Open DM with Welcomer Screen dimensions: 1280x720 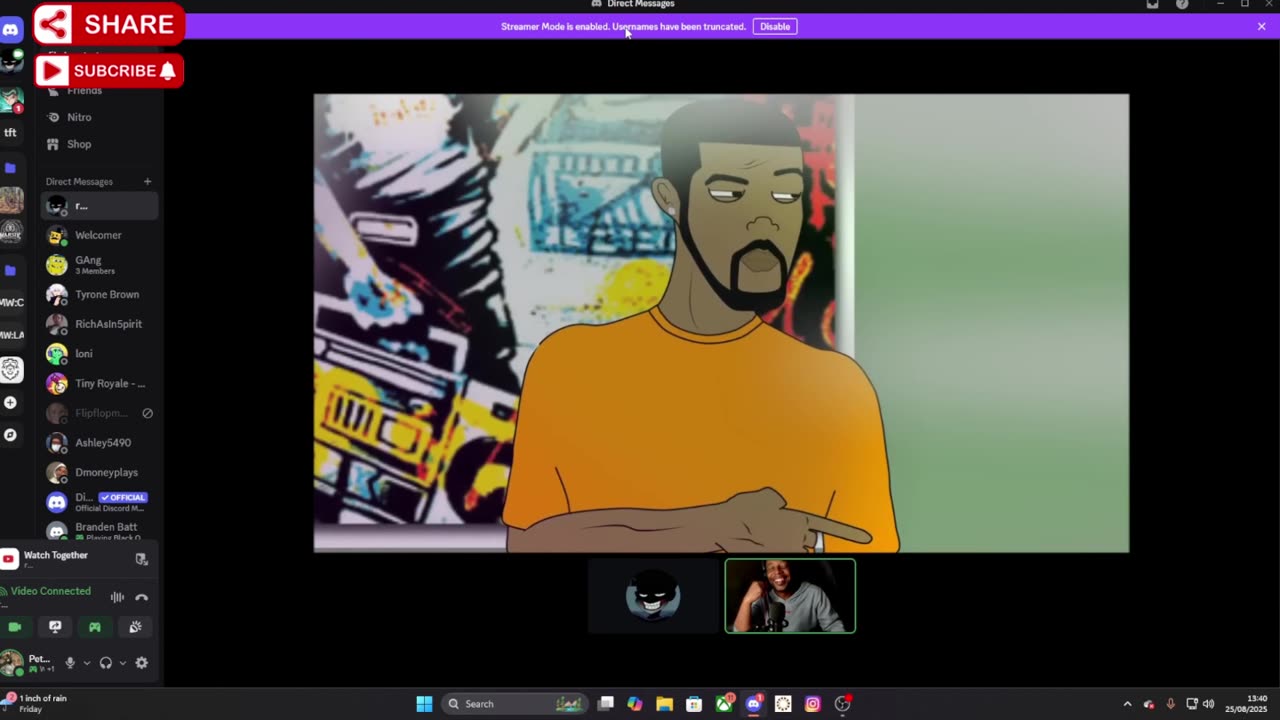tap(99, 235)
